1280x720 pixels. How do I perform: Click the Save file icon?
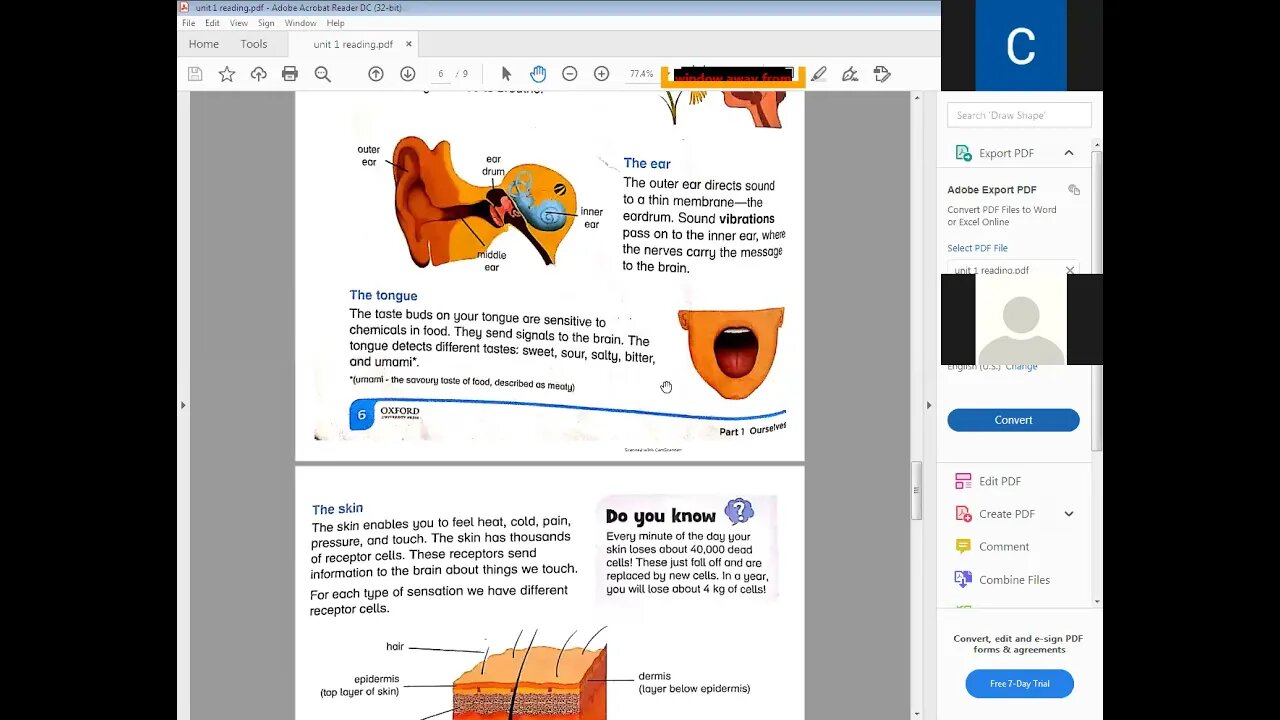tap(195, 74)
